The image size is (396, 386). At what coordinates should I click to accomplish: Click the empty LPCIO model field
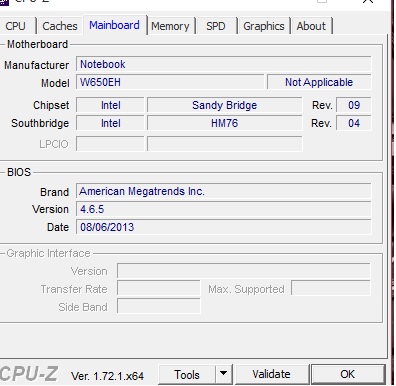click(225, 144)
